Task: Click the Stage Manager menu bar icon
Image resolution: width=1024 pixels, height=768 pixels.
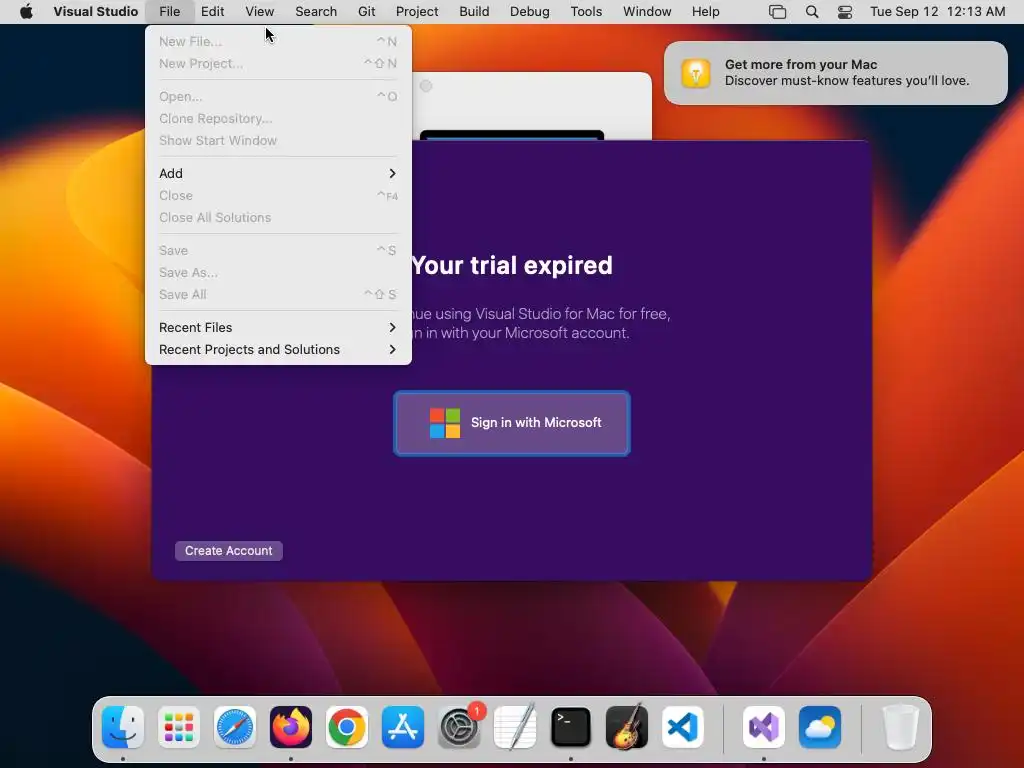Action: tap(777, 11)
